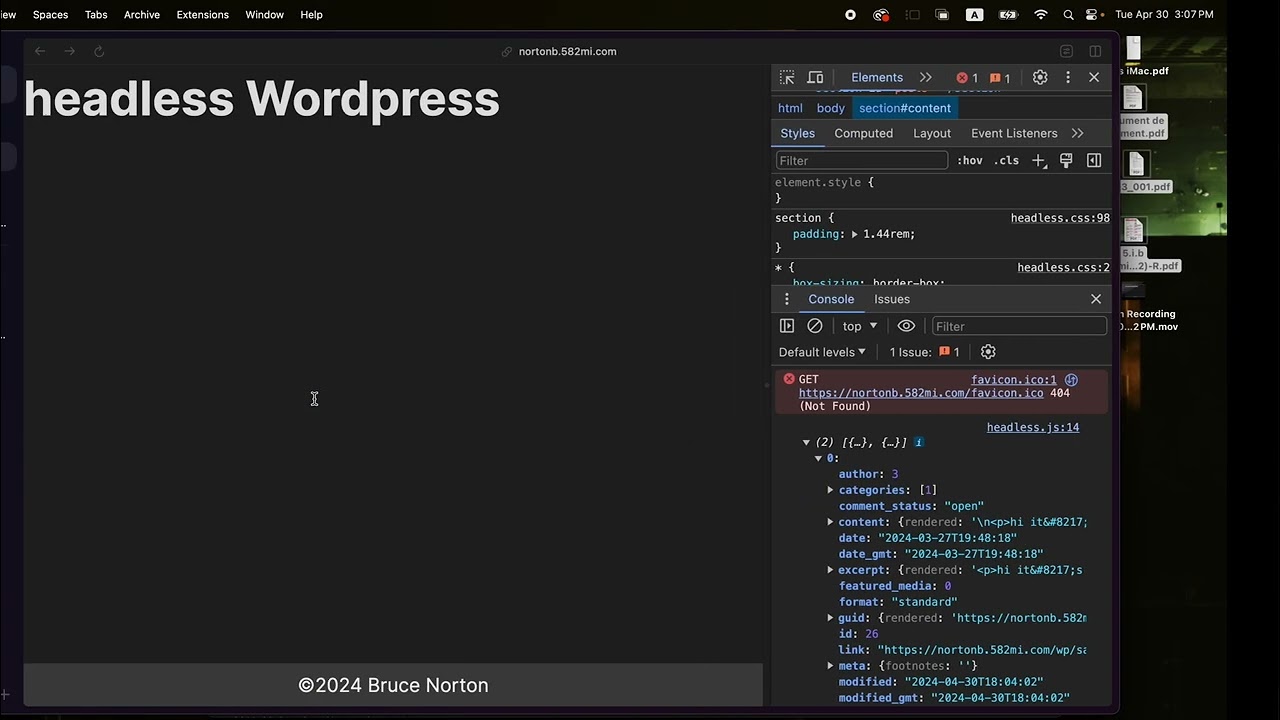Click the orange issue count badge in top toolbar
1280x720 pixels.
(1000, 78)
